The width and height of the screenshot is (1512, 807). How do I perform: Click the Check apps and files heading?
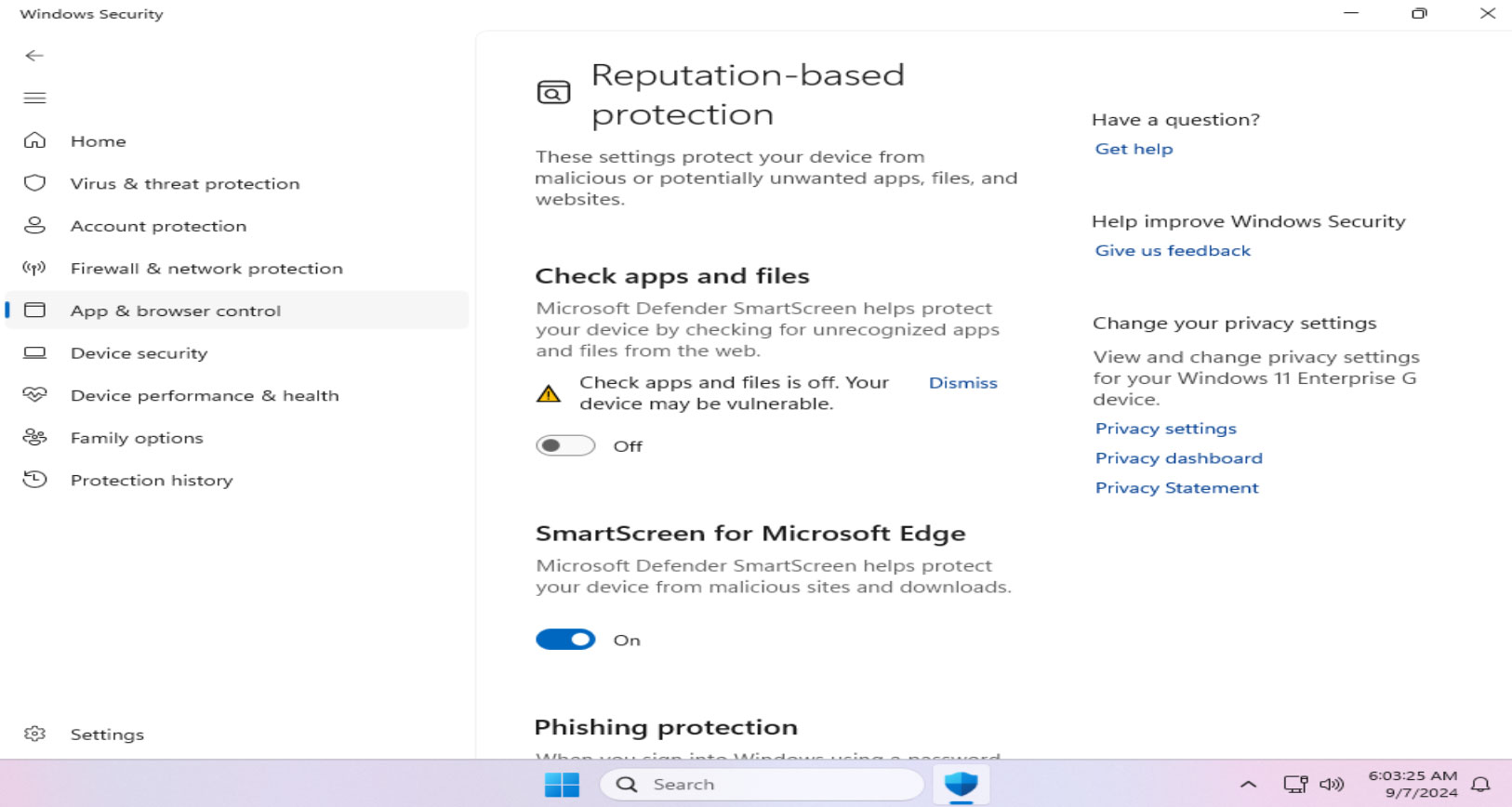point(672,276)
